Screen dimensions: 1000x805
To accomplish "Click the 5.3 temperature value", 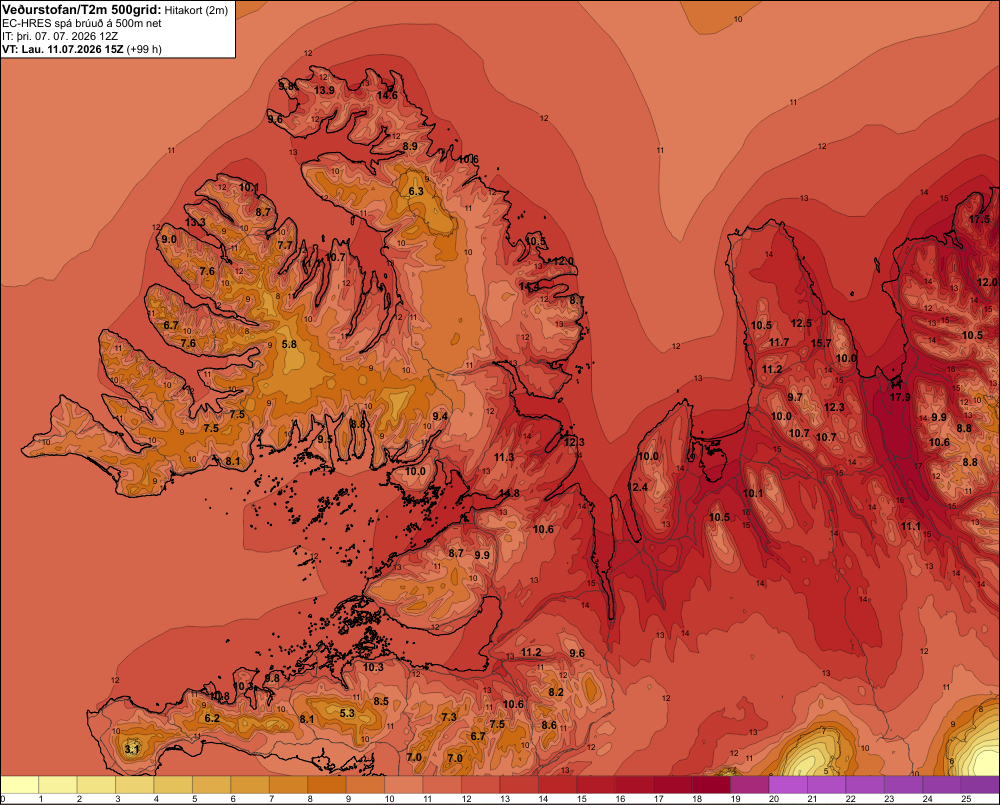I will pos(347,713).
